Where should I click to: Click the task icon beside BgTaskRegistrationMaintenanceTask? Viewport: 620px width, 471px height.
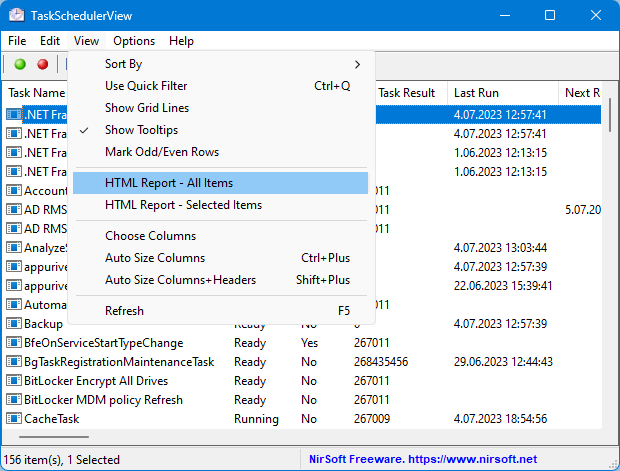click(14, 361)
